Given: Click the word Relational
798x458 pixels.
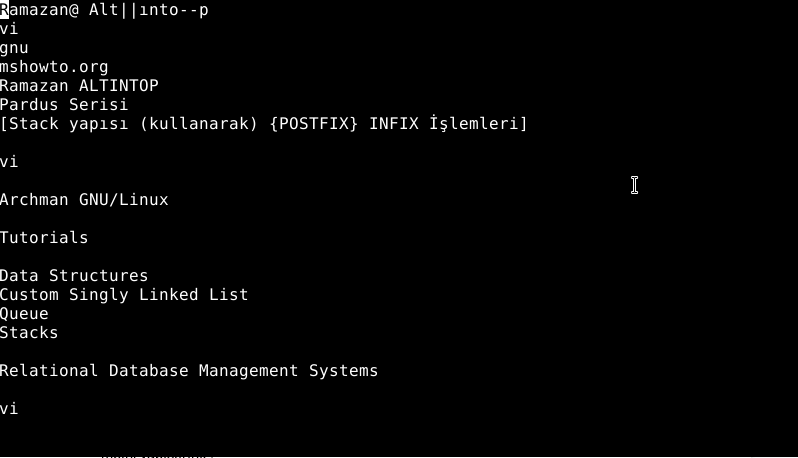Looking at the screenshot, I should click(x=49, y=370).
